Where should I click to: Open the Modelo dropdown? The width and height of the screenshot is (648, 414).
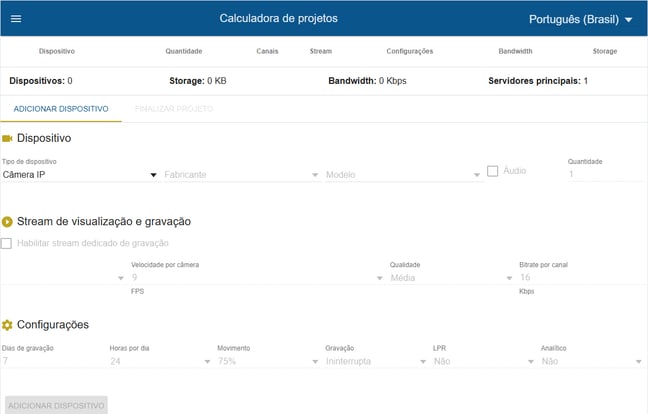coord(403,175)
